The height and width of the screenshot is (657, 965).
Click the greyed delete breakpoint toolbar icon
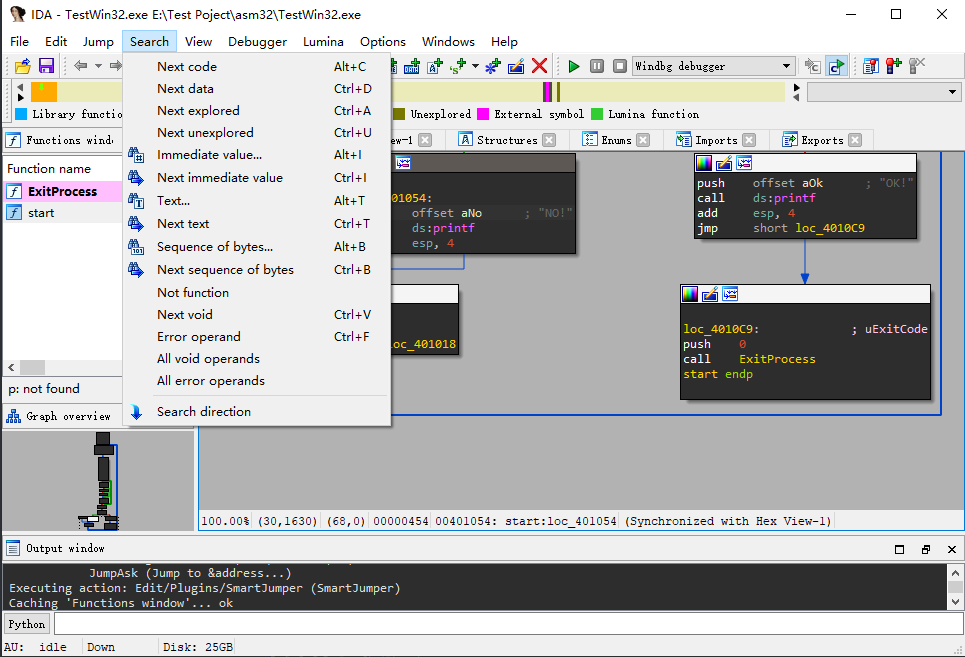[x=917, y=66]
